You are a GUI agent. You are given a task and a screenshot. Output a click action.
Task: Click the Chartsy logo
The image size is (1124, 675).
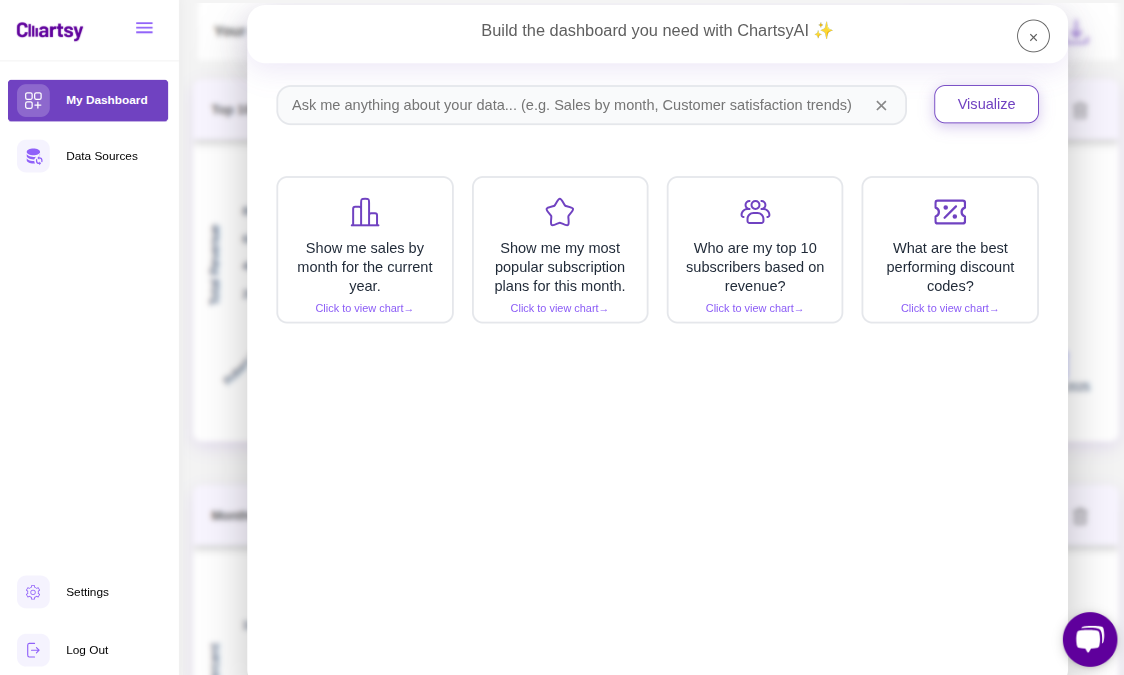pyautogui.click(x=49, y=31)
